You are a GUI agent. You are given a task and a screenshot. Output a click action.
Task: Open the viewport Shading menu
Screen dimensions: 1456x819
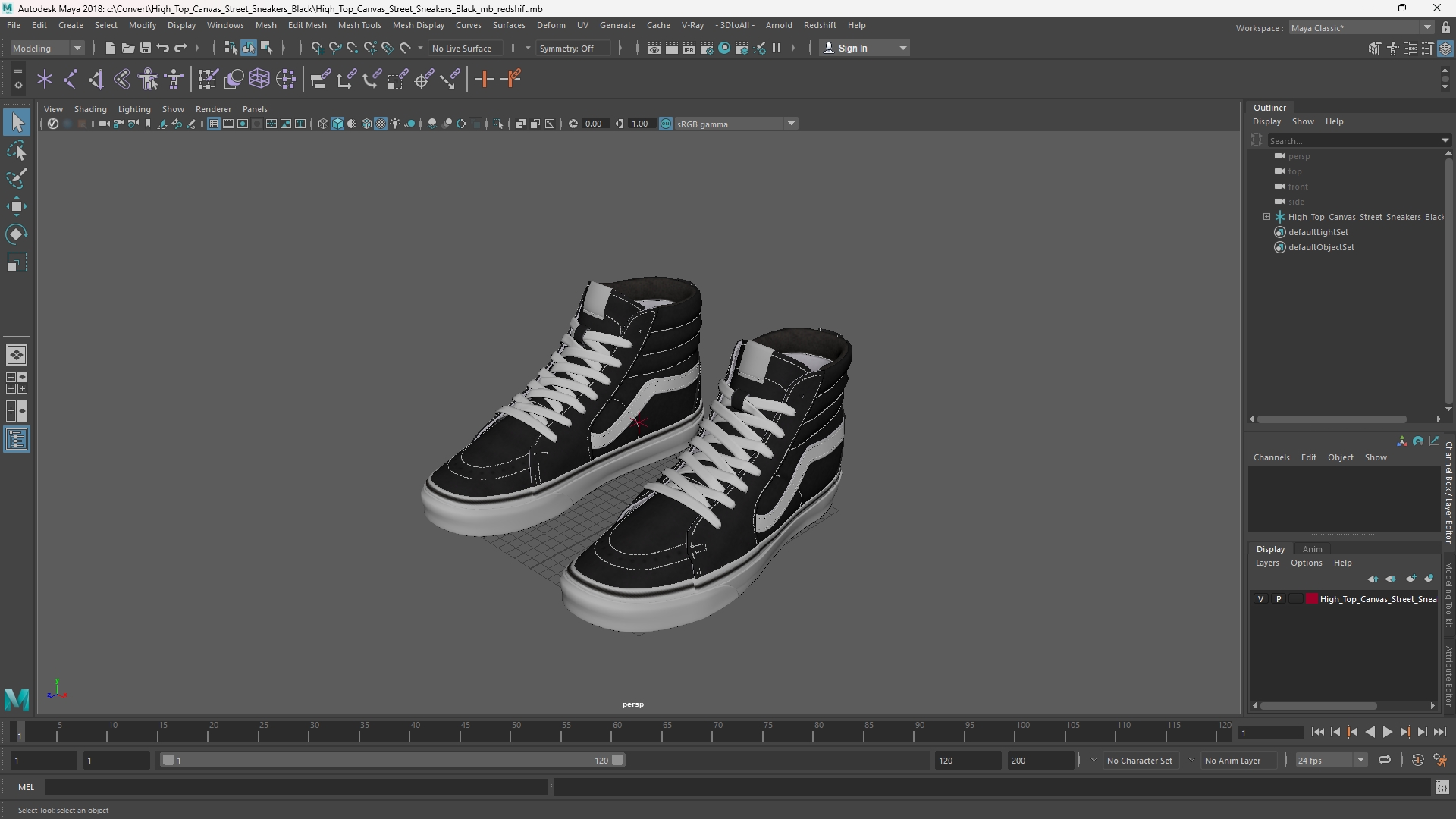coord(90,109)
